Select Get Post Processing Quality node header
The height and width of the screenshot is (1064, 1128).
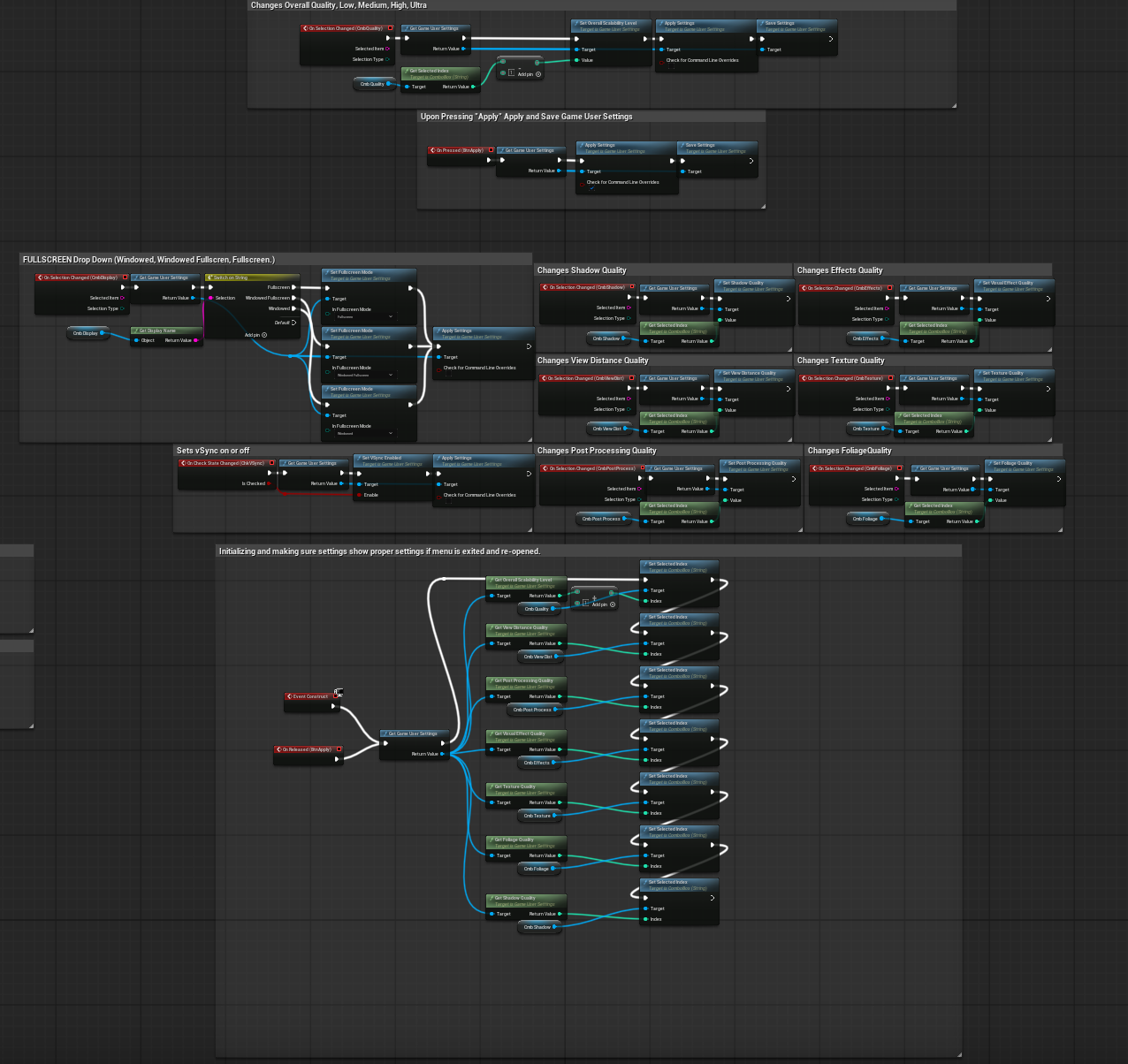526,683
